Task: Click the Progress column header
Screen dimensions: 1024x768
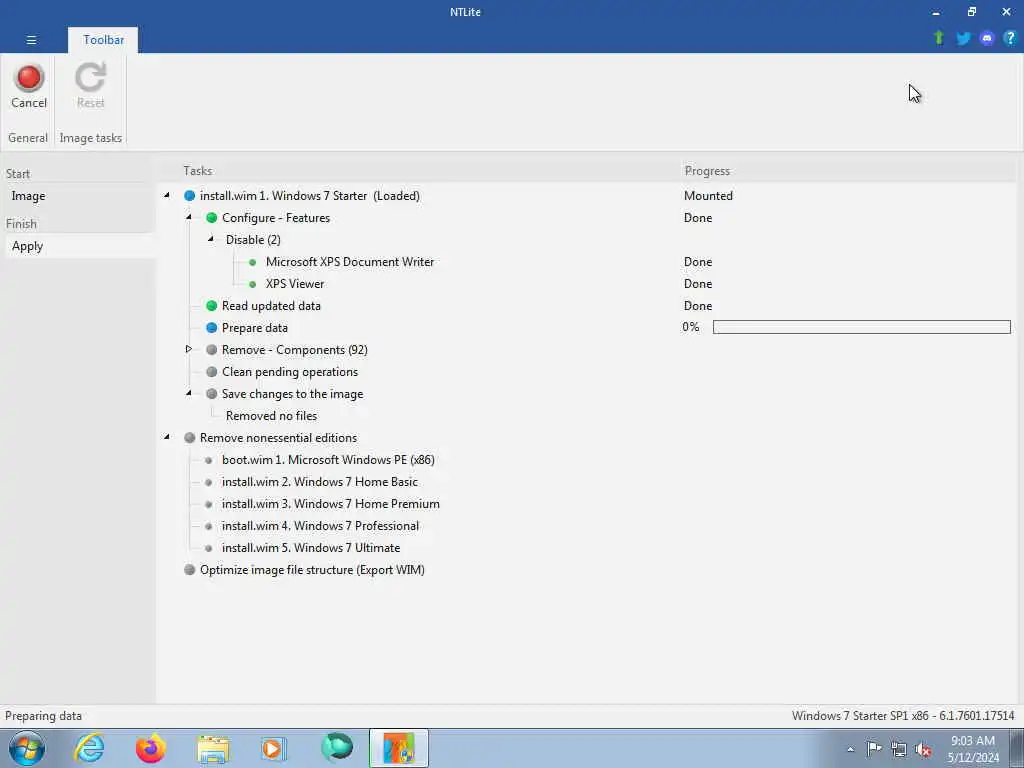Action: point(707,171)
